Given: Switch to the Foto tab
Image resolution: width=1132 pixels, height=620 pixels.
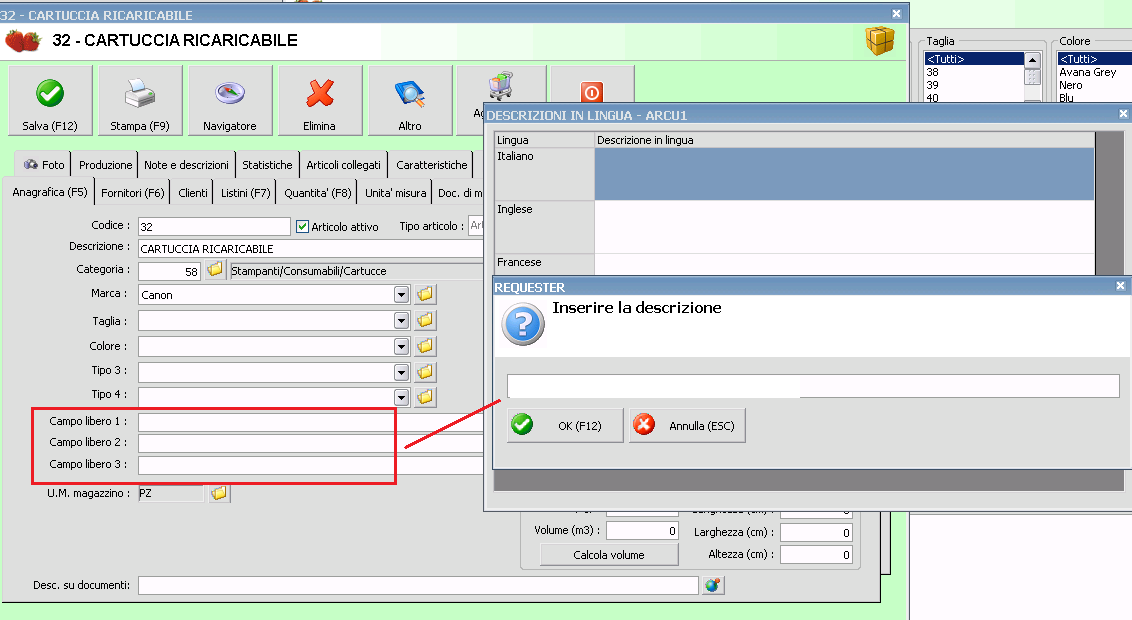Looking at the screenshot, I should pyautogui.click(x=43, y=165).
